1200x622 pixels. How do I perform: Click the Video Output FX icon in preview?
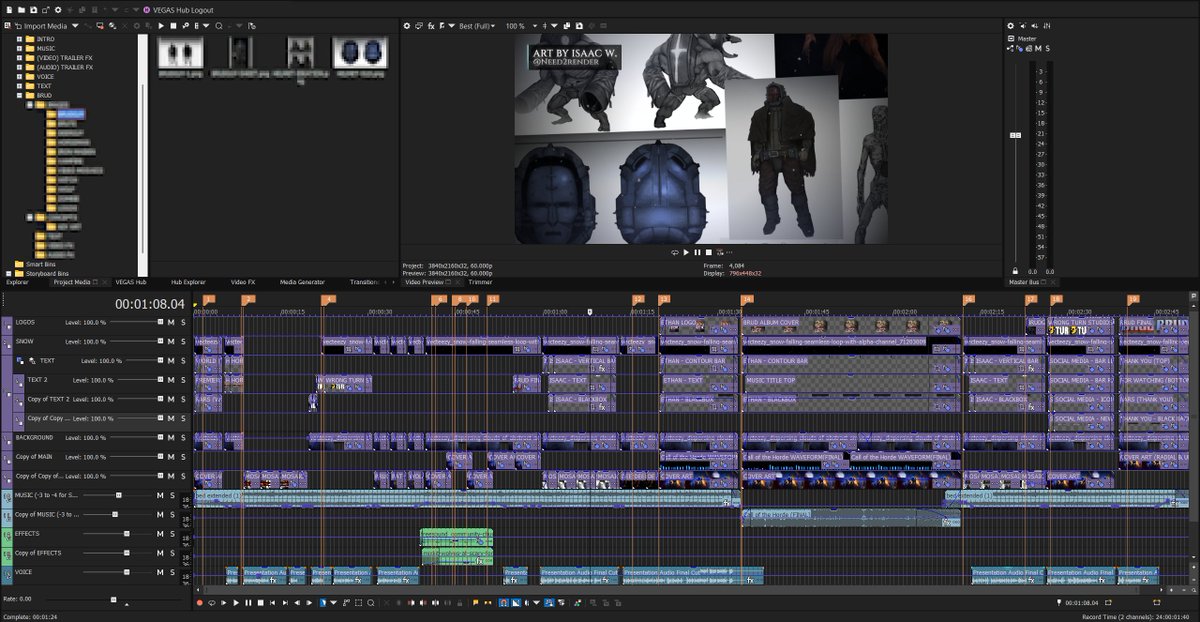point(431,26)
